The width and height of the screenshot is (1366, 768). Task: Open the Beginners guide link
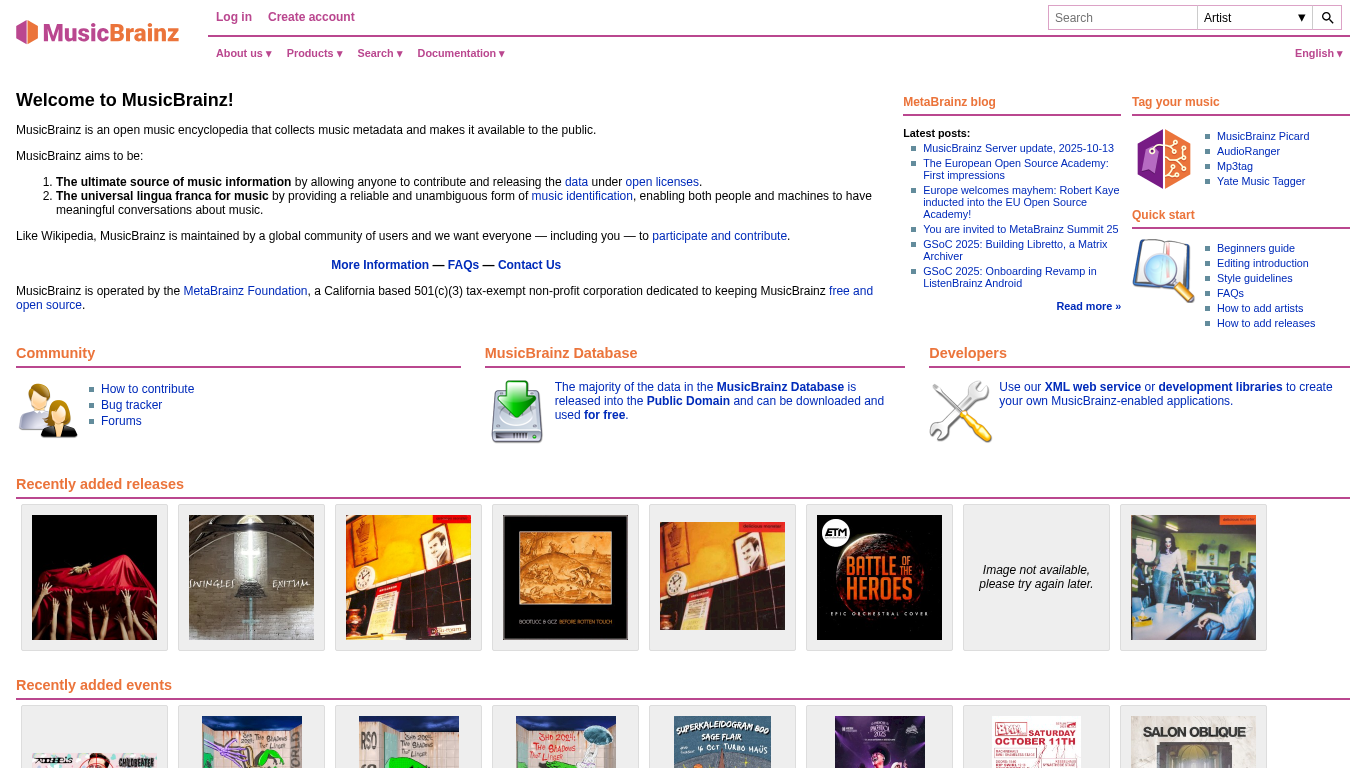(1256, 248)
